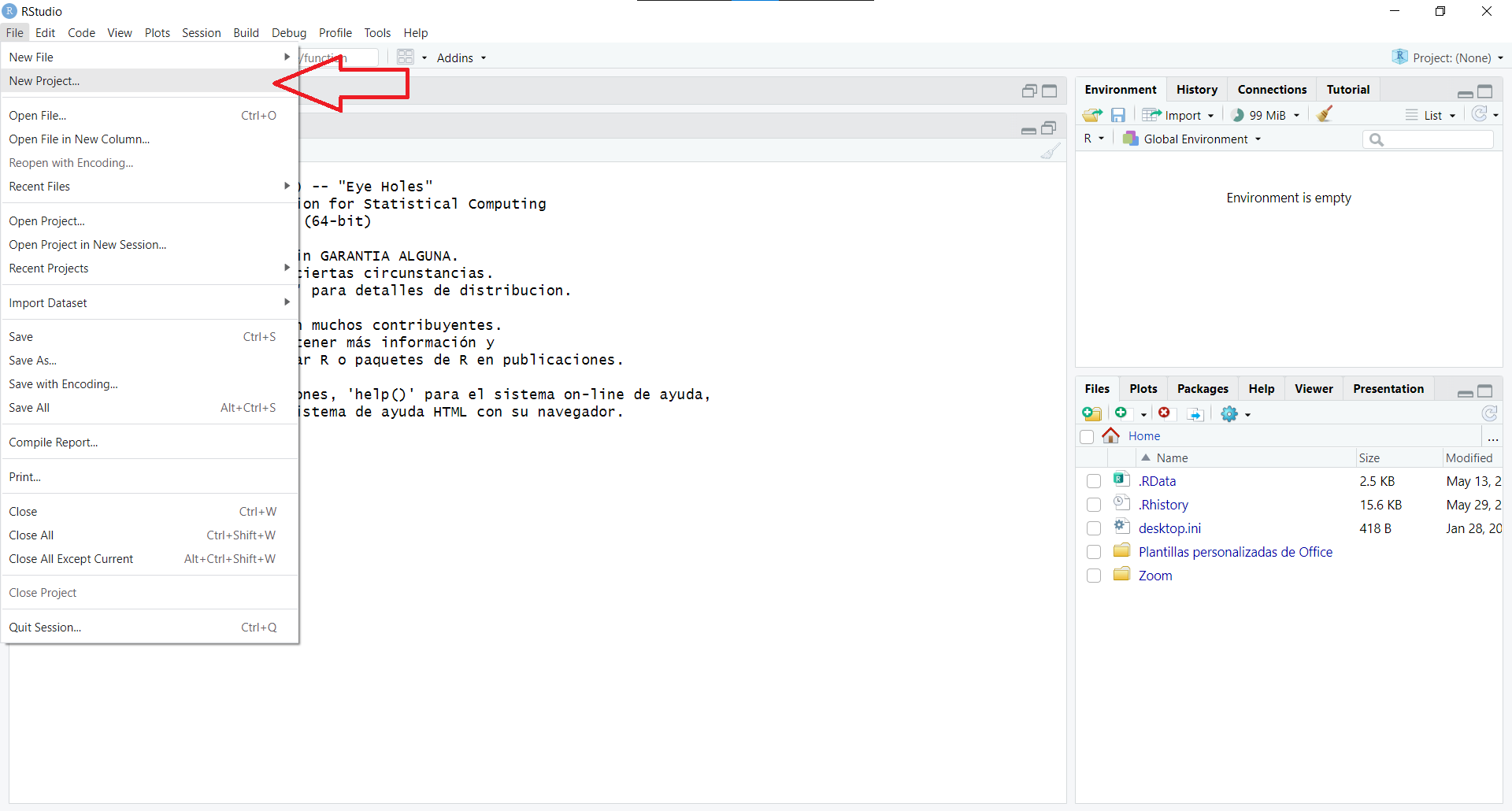Click the load workspace icon in Environment
Image resolution: width=1512 pixels, height=811 pixels.
(x=1092, y=115)
